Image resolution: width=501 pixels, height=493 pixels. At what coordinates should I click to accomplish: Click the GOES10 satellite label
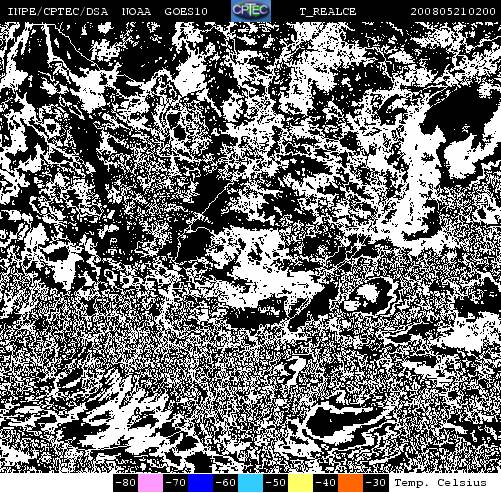point(186,12)
